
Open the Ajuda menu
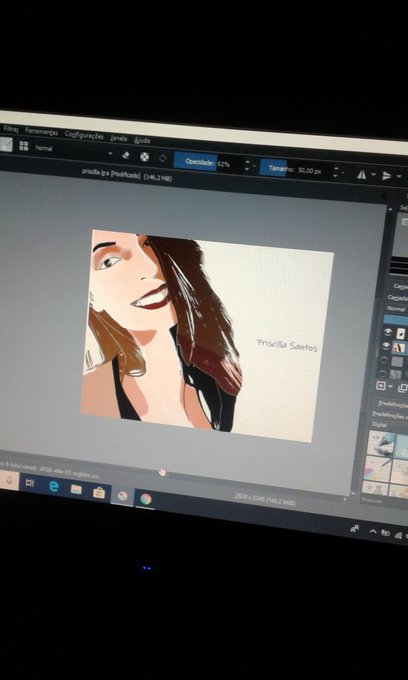tap(142, 140)
